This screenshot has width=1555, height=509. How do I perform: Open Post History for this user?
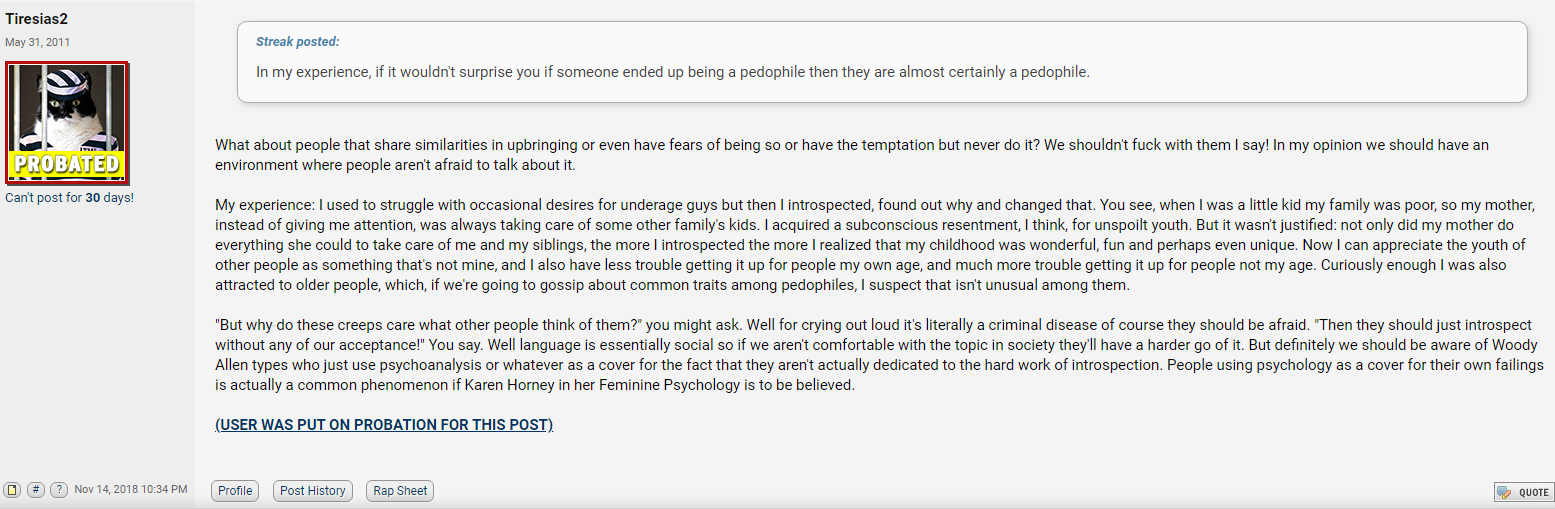click(313, 491)
